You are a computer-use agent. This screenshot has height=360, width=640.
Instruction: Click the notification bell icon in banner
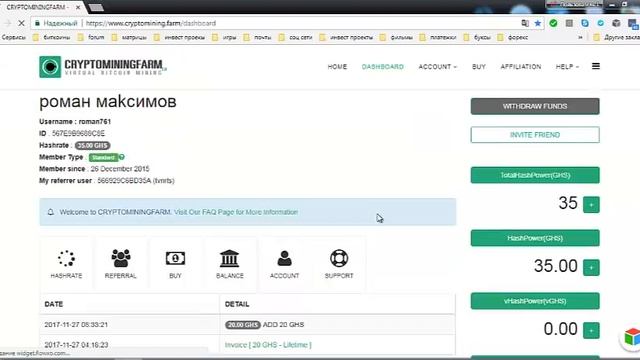pos(51,212)
